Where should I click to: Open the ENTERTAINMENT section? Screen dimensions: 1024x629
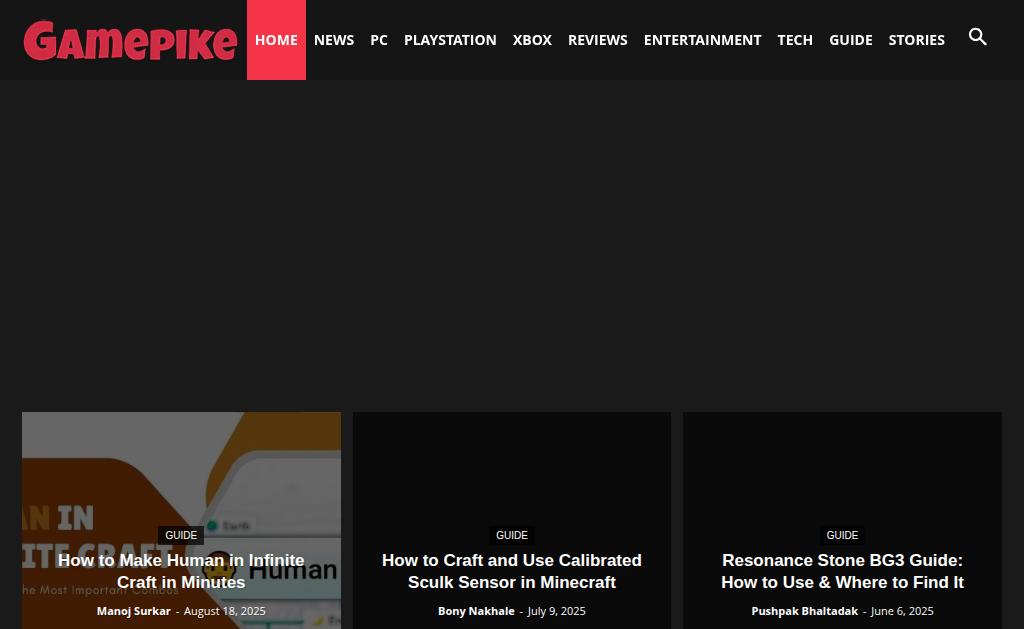click(x=702, y=40)
